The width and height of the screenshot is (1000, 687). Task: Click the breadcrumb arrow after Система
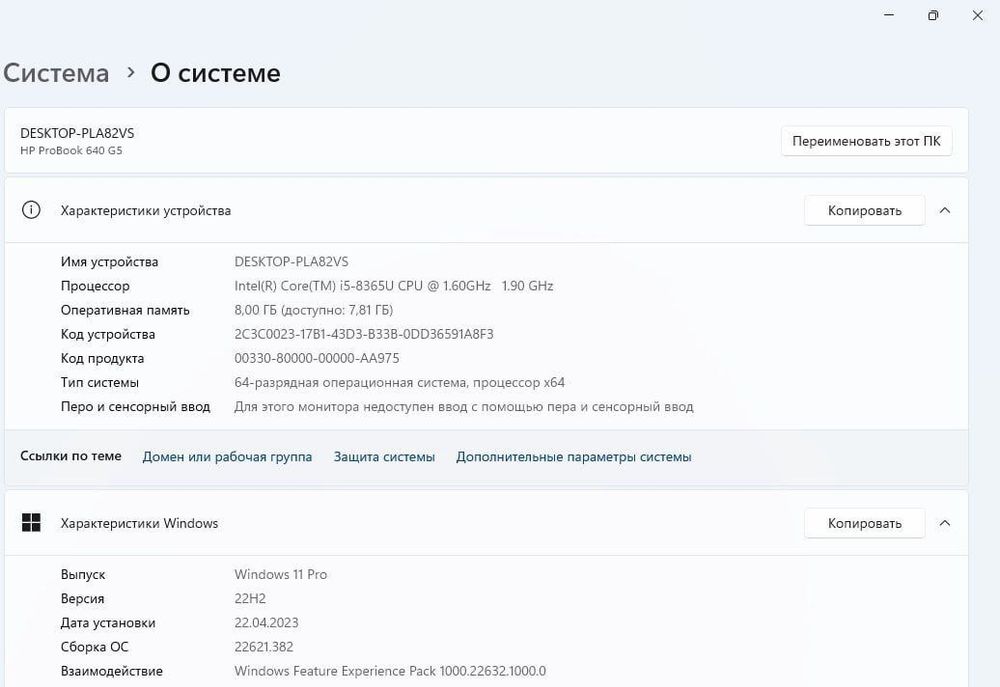click(x=131, y=73)
